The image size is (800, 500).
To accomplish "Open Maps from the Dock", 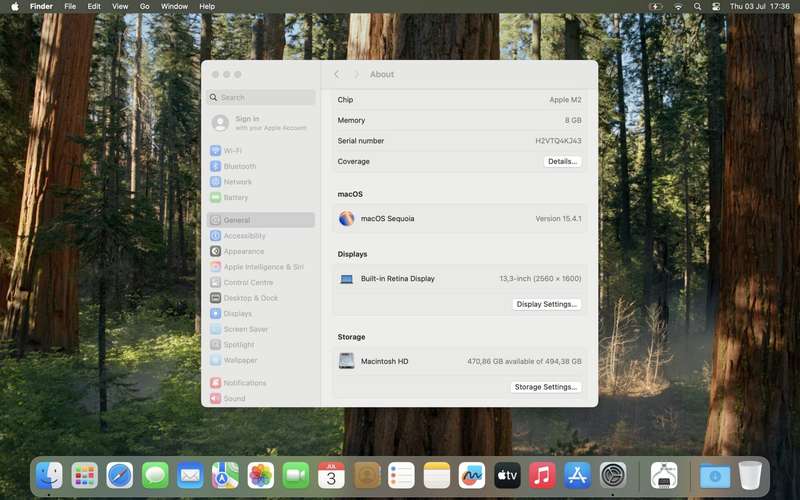I will pyautogui.click(x=226, y=476).
